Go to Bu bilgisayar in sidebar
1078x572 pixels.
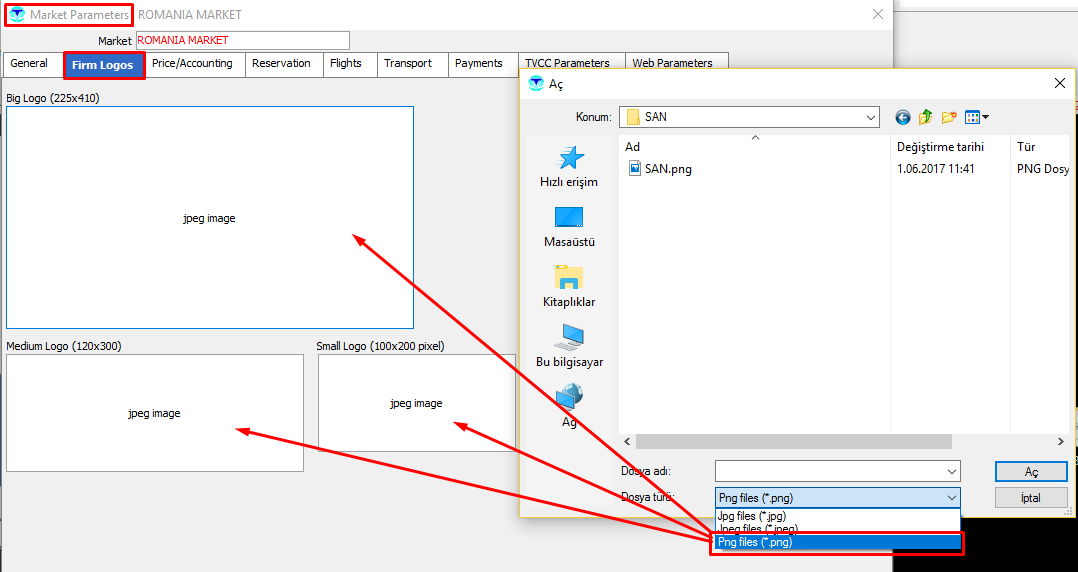click(x=568, y=338)
